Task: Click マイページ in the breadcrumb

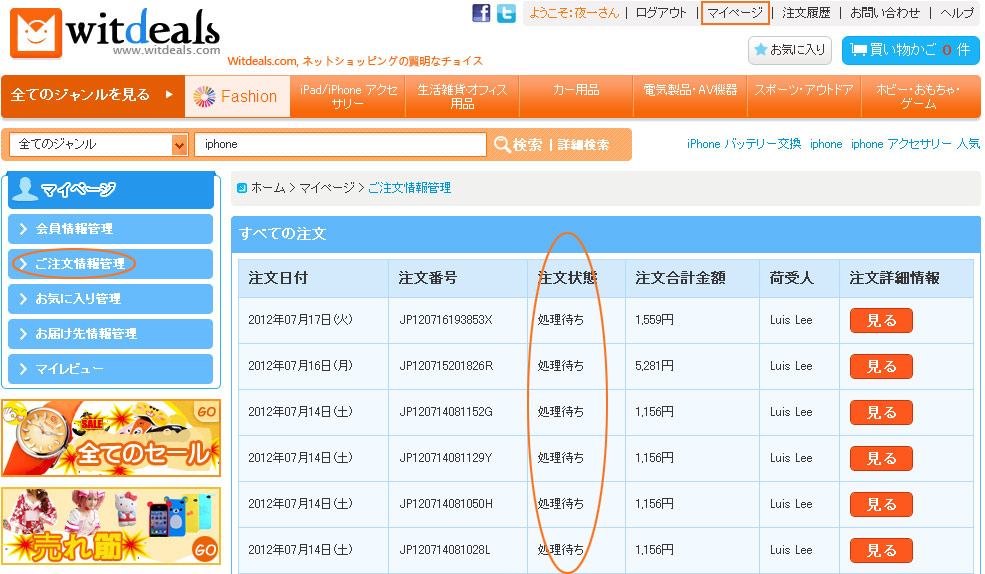Action: 327,188
